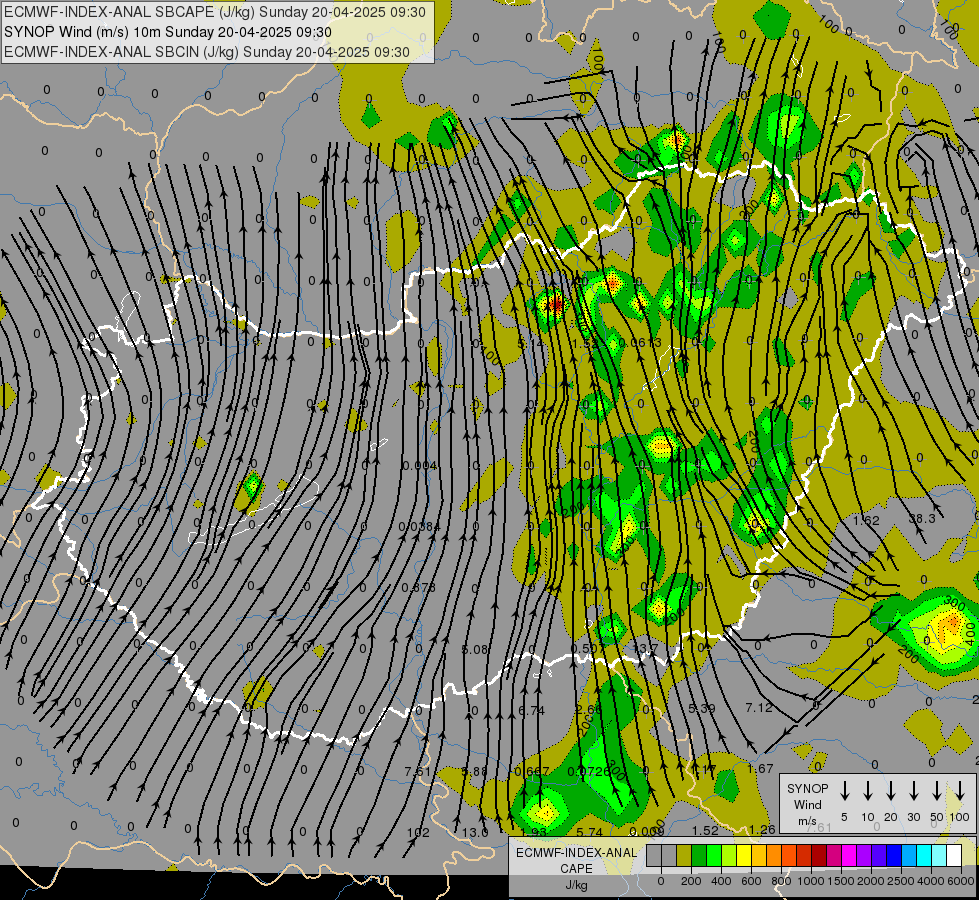Click the '1.67' value above wind legend
This screenshot has height=900, width=979.
pyautogui.click(x=760, y=768)
